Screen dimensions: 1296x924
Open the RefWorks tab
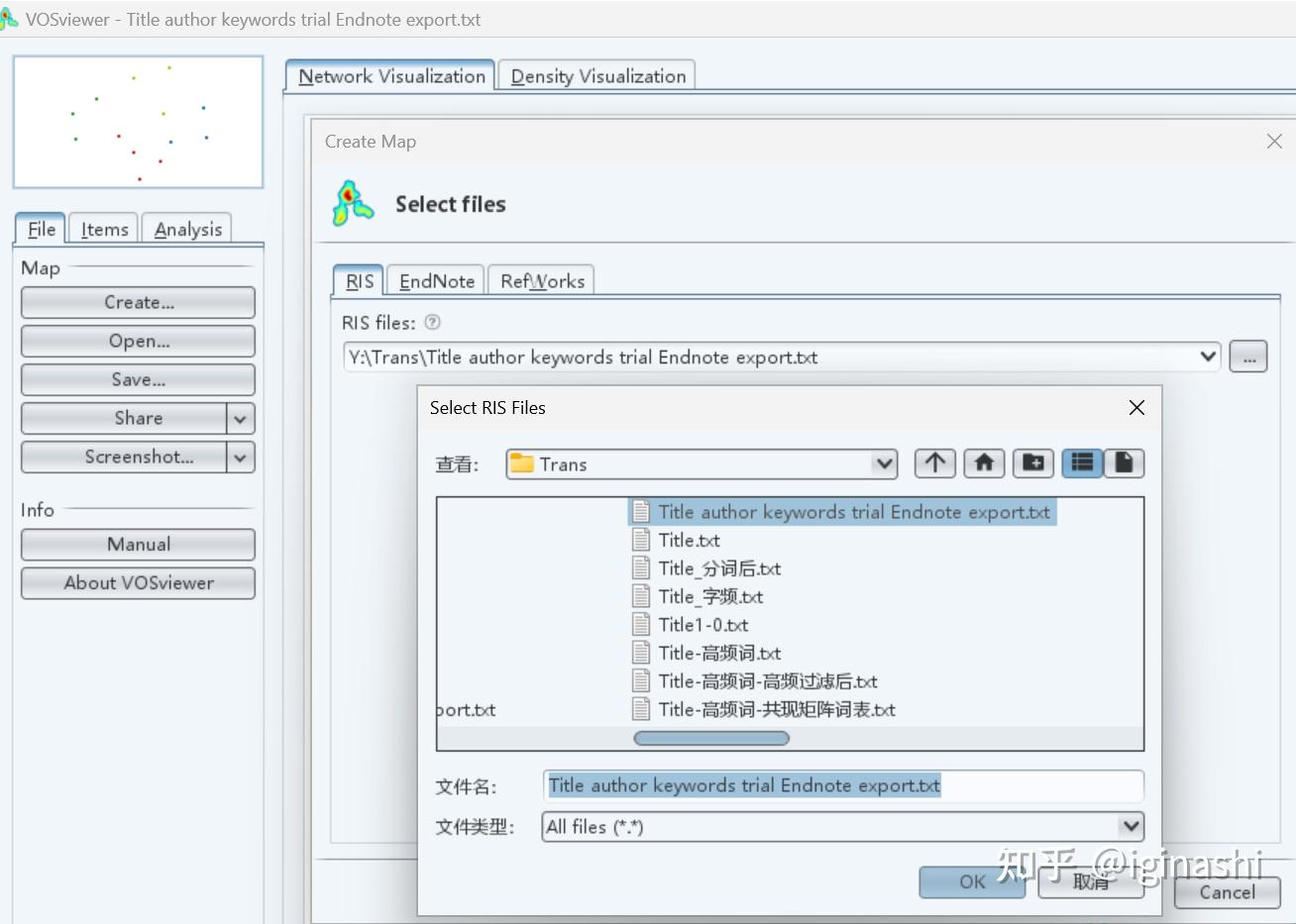coord(541,280)
